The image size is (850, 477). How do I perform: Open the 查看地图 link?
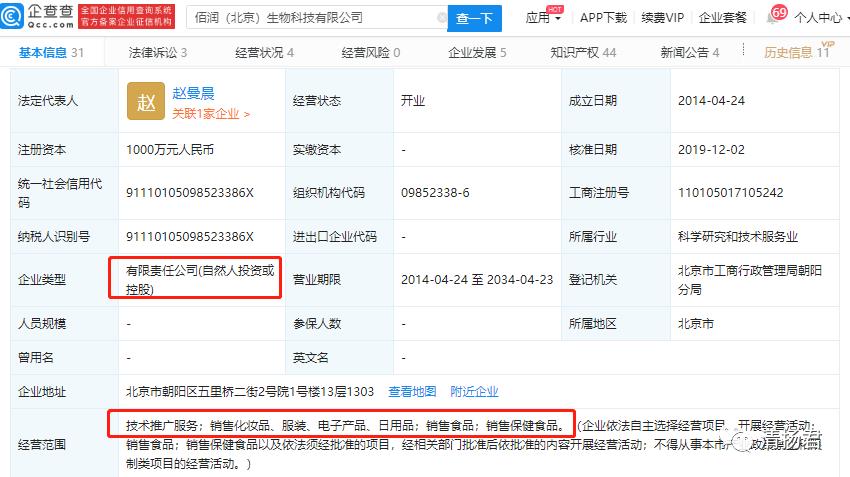pyautogui.click(x=413, y=391)
